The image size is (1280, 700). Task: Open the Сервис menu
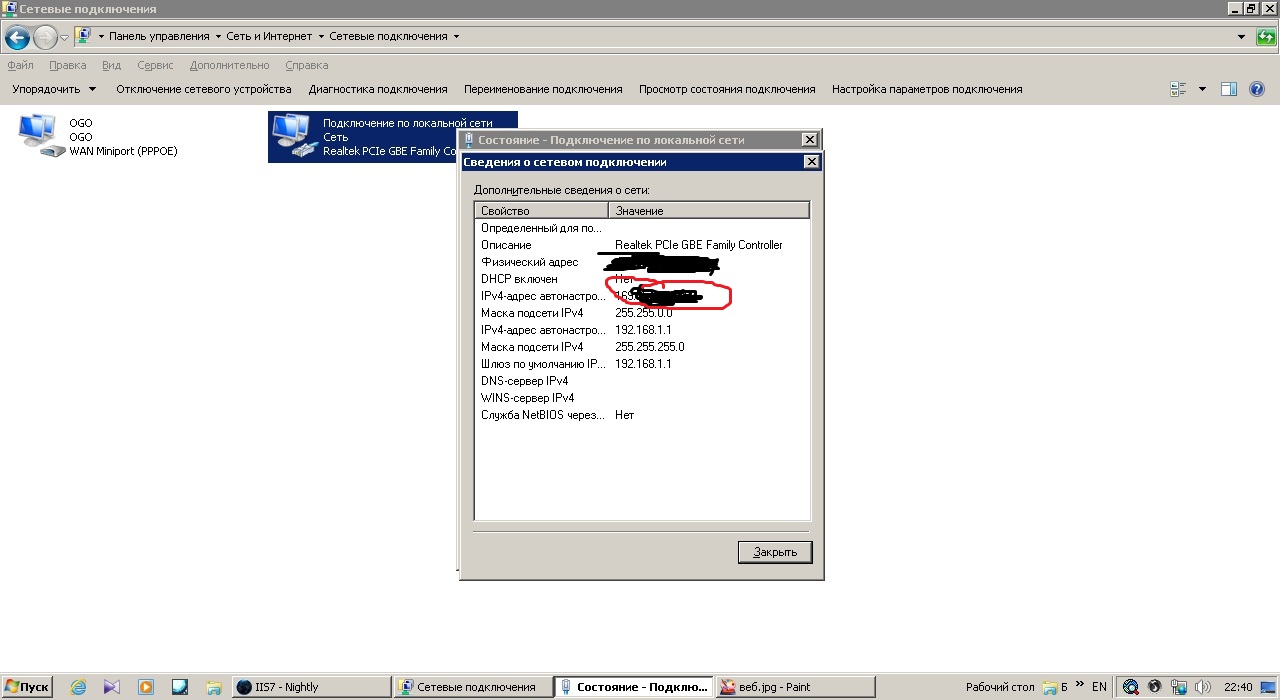tap(155, 65)
